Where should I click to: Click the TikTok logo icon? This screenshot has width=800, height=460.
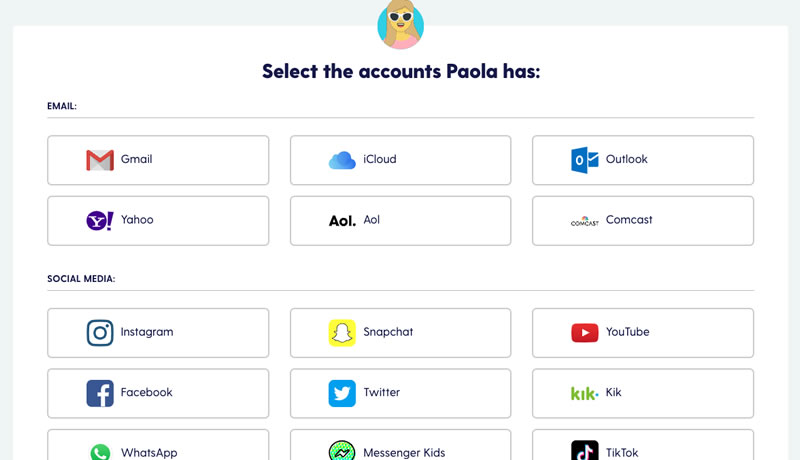(585, 450)
